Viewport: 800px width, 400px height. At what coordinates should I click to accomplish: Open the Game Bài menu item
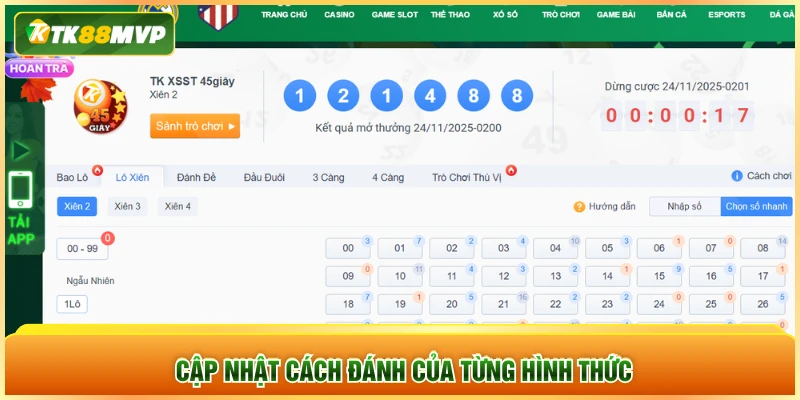click(616, 15)
